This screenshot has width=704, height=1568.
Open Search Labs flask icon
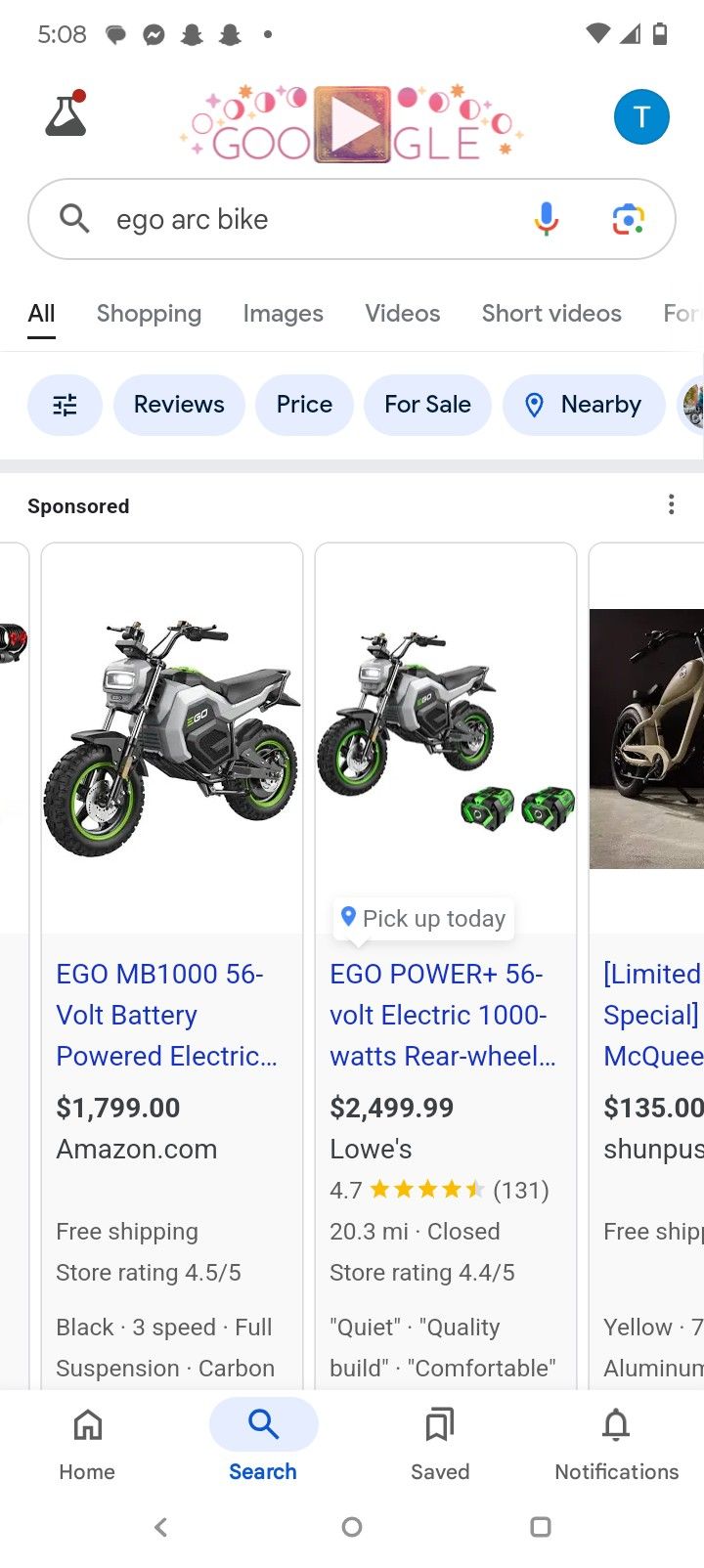coord(66,114)
